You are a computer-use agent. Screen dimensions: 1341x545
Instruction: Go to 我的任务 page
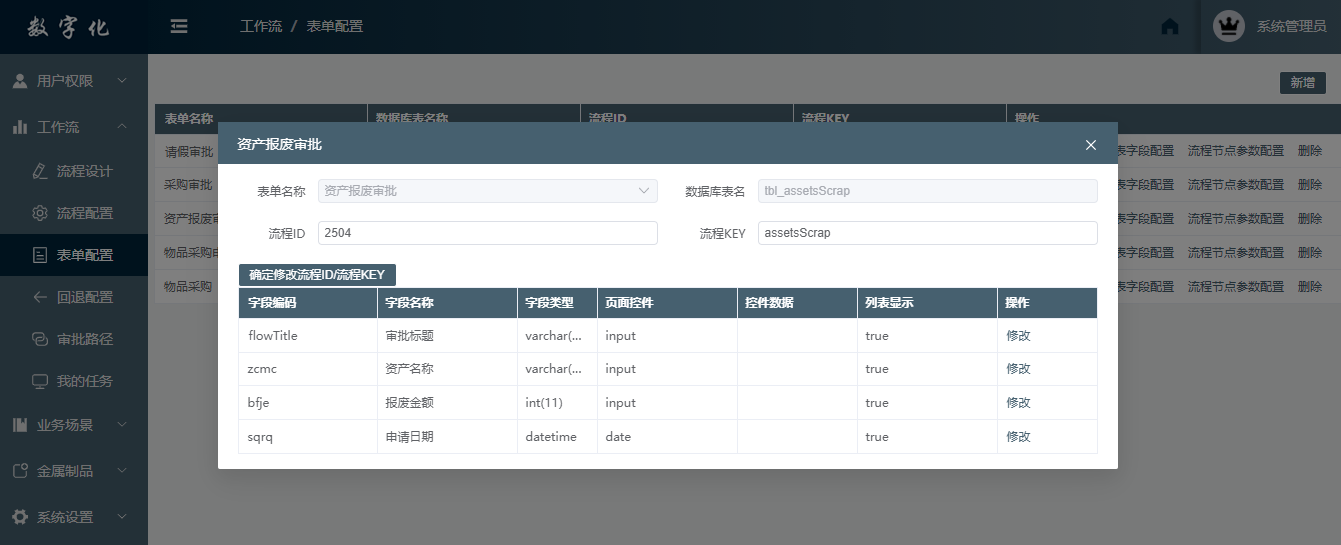click(84, 381)
